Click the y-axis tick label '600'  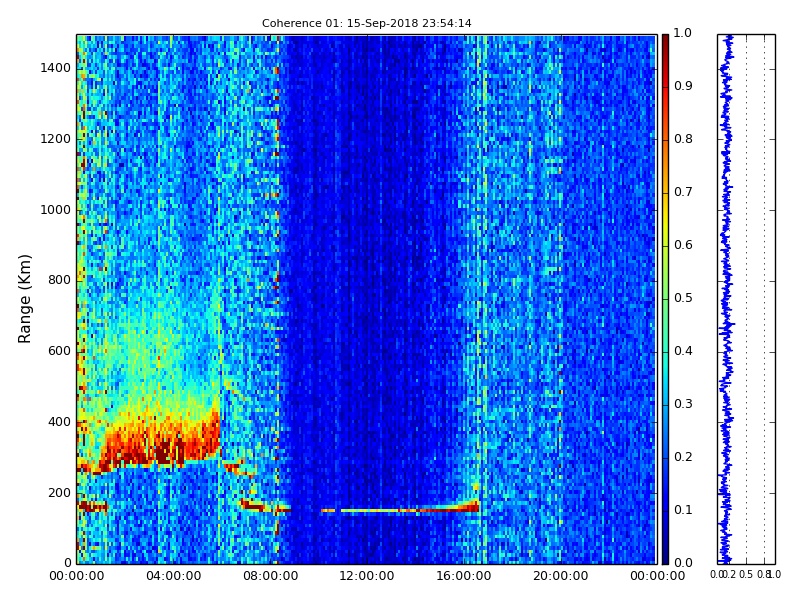[x=60, y=351]
